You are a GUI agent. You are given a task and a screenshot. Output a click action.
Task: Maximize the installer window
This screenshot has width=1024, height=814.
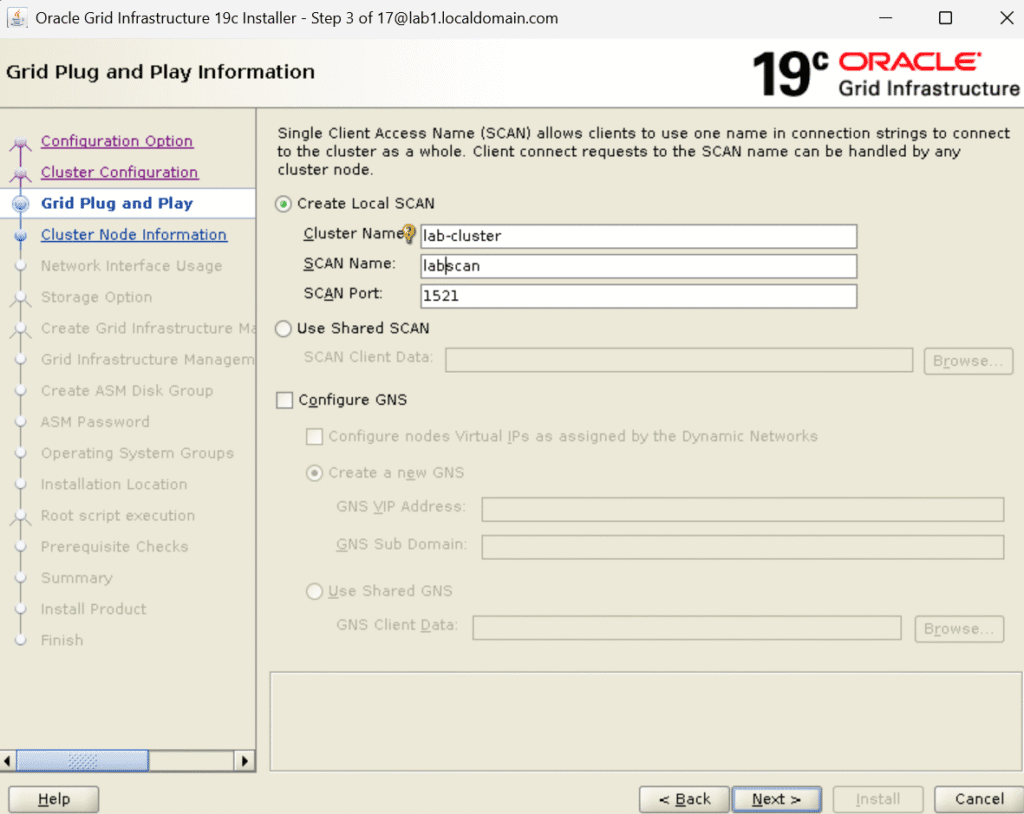(x=945, y=18)
